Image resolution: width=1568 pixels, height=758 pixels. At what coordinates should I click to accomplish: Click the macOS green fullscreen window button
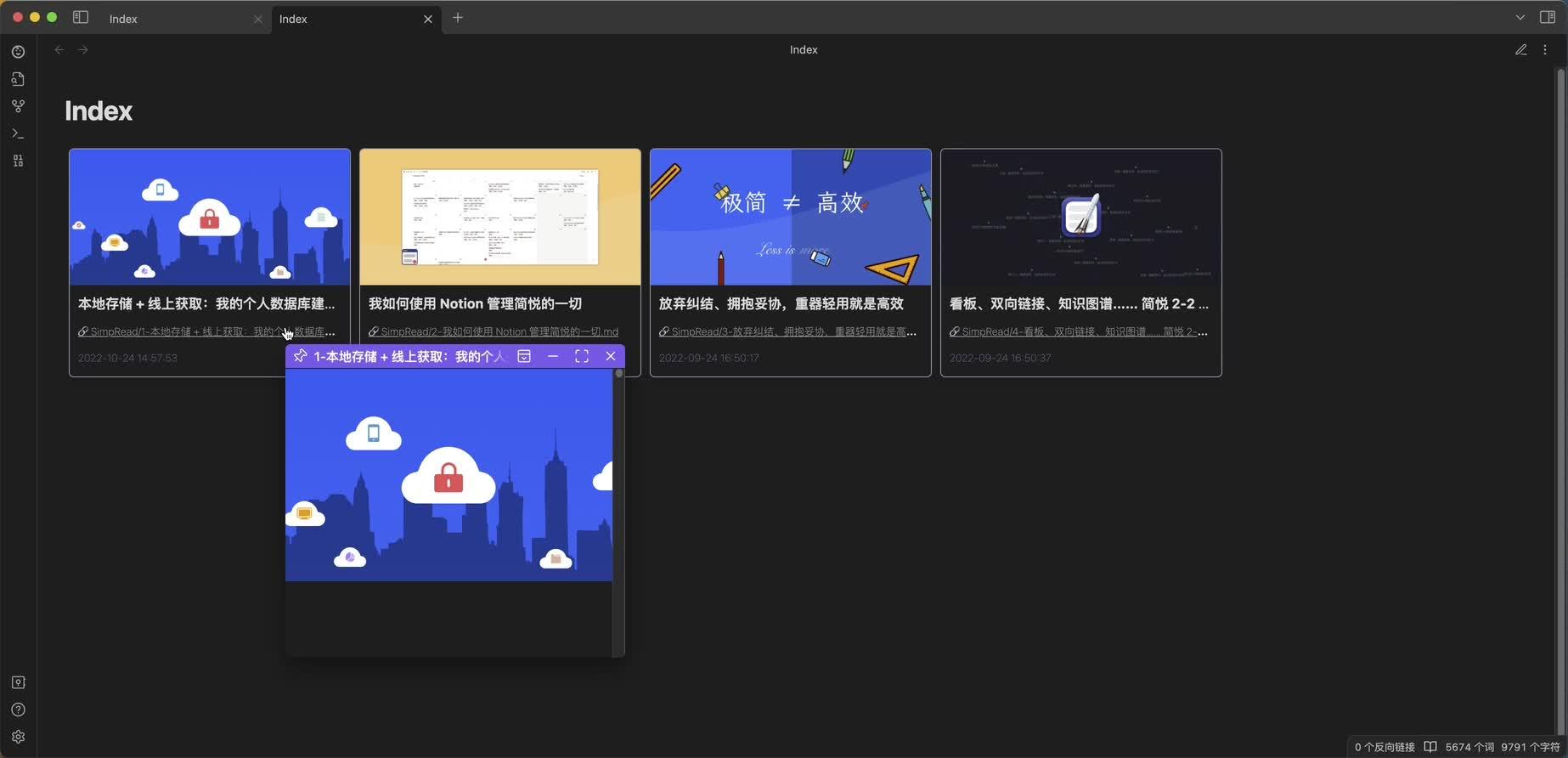52,17
